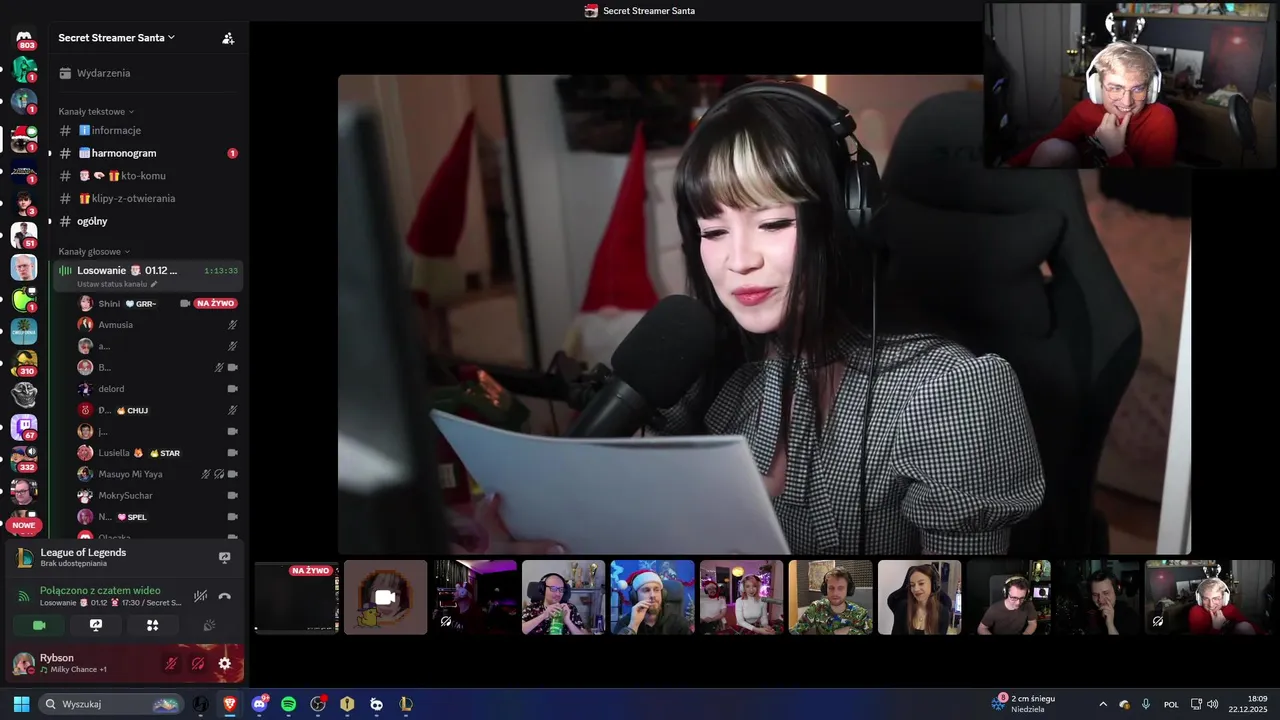The height and width of the screenshot is (720, 1280).
Task: Open user settings gear icon
Action: (x=224, y=663)
